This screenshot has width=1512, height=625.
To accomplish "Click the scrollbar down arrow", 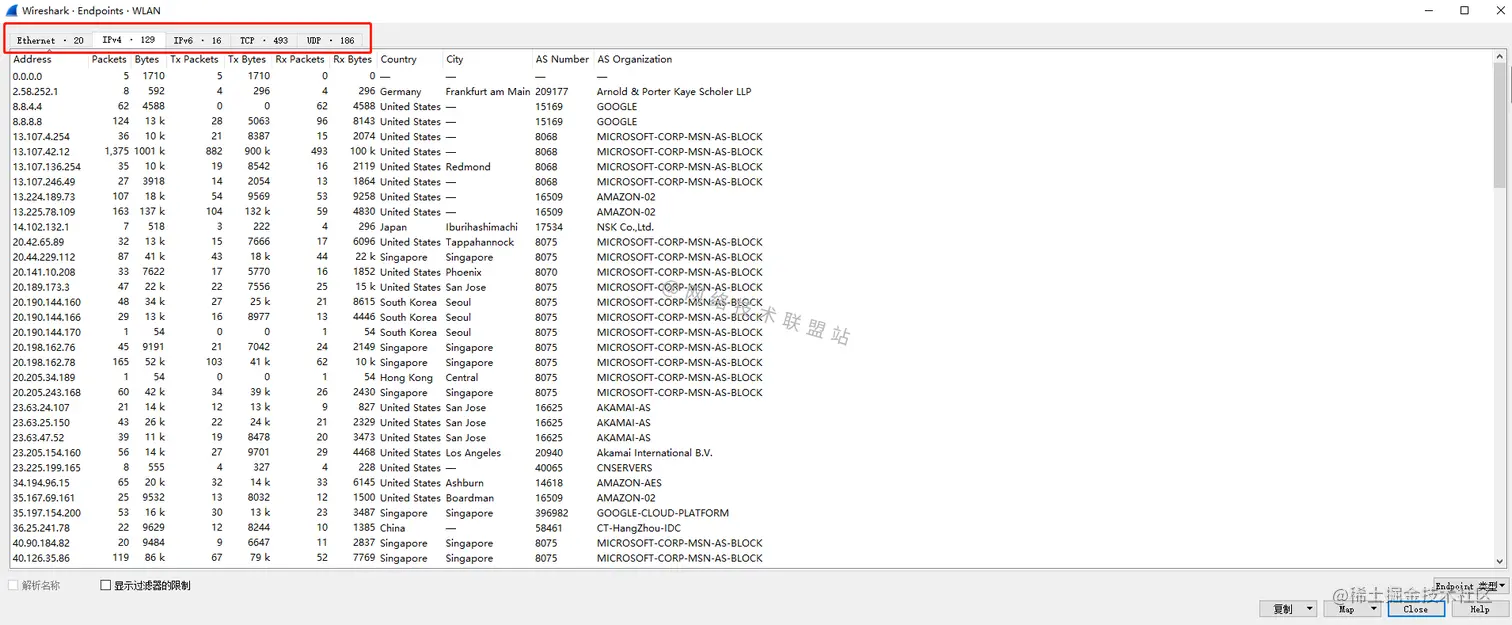I will pyautogui.click(x=1500, y=562).
